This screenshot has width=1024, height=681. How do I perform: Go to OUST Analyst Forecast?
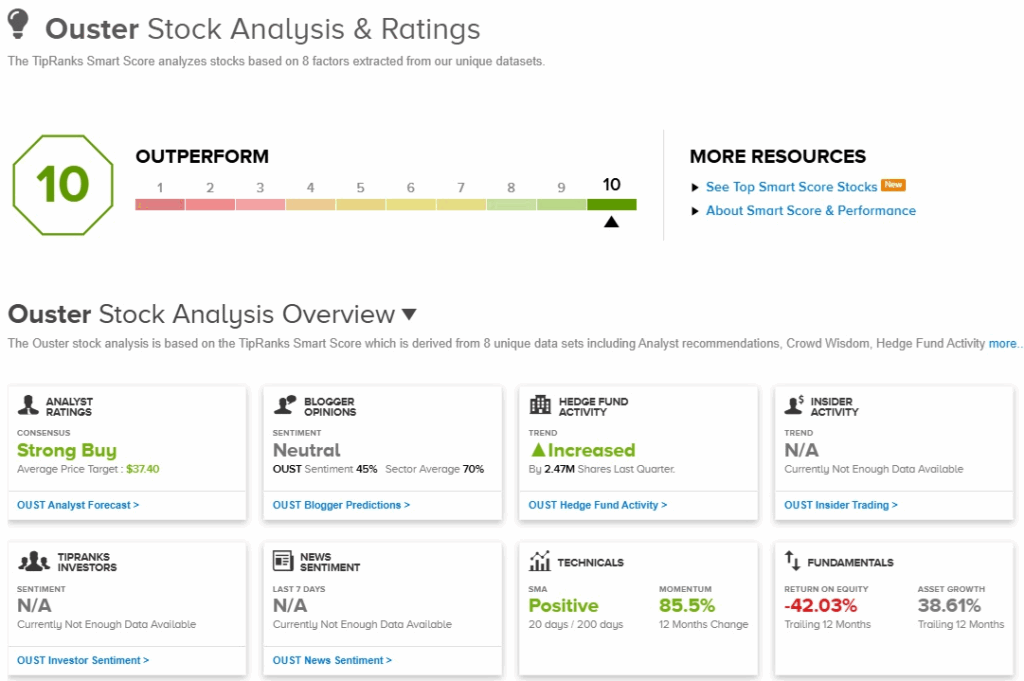pyautogui.click(x=78, y=505)
